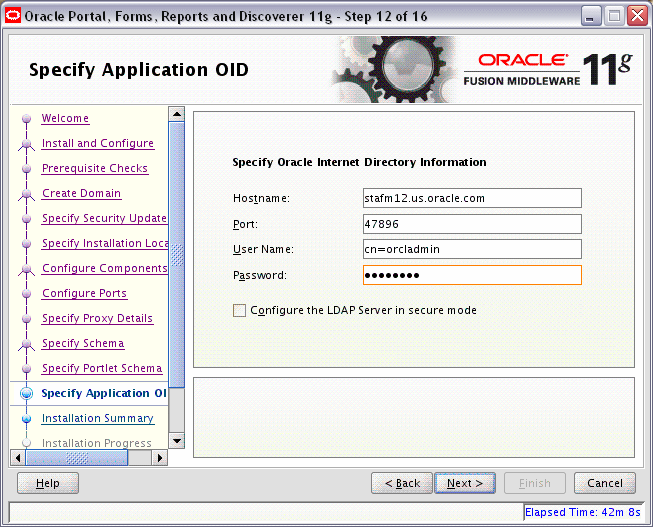
Task: Go to Installation Summary step
Action: tap(98, 418)
